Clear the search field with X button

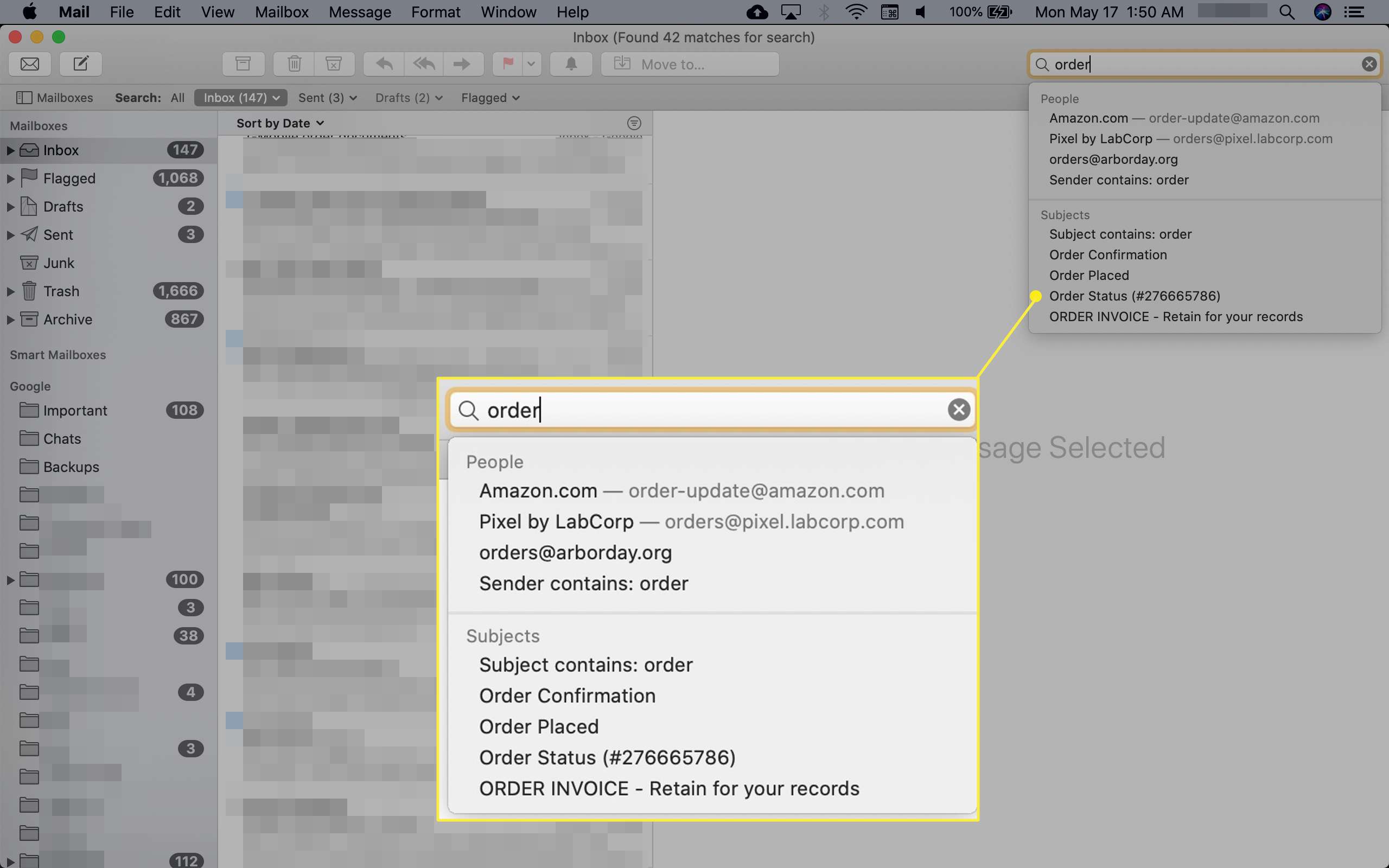(x=1368, y=63)
